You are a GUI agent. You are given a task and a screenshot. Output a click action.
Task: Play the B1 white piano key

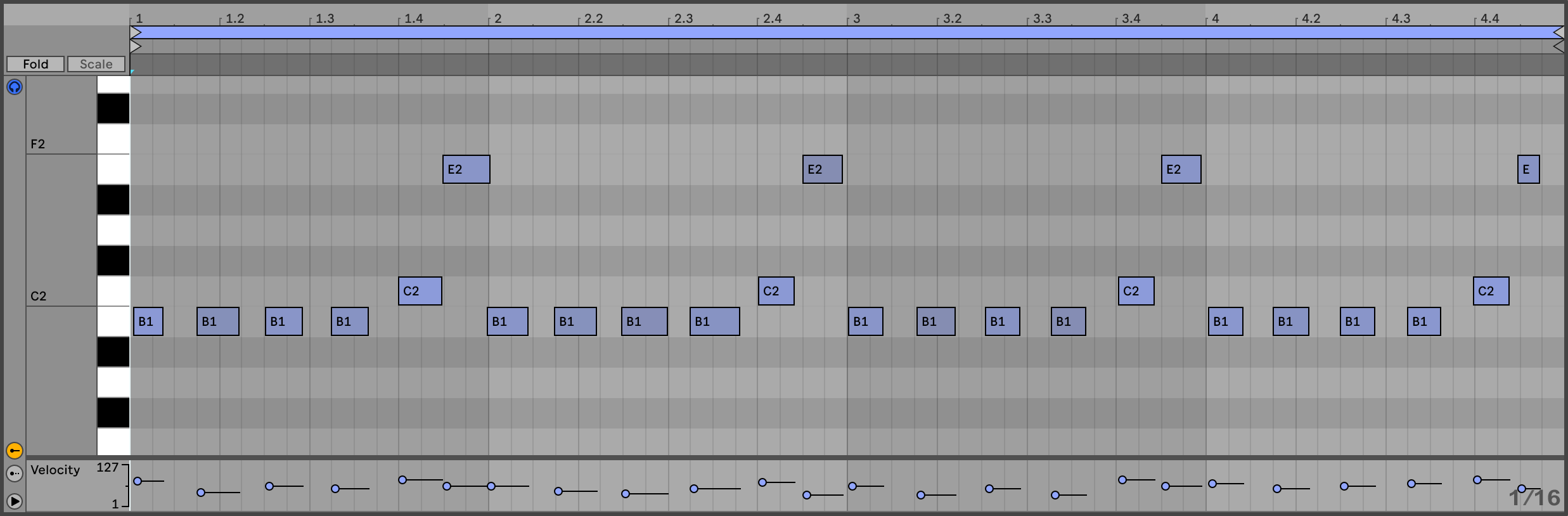click(113, 321)
